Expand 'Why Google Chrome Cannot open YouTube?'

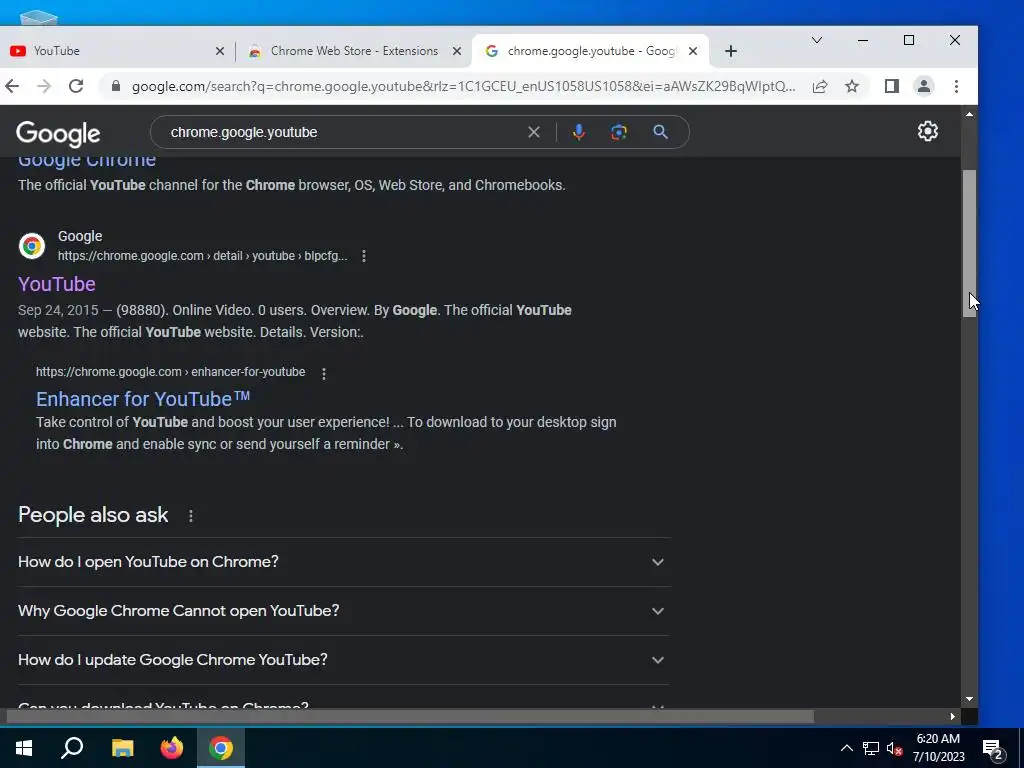tap(344, 611)
